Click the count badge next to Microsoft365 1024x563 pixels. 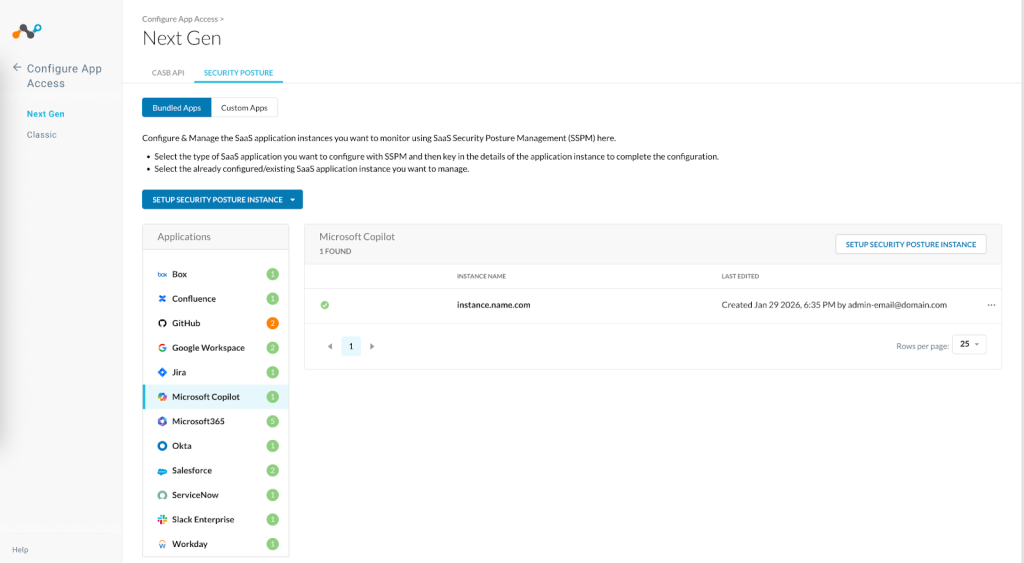(x=272, y=421)
